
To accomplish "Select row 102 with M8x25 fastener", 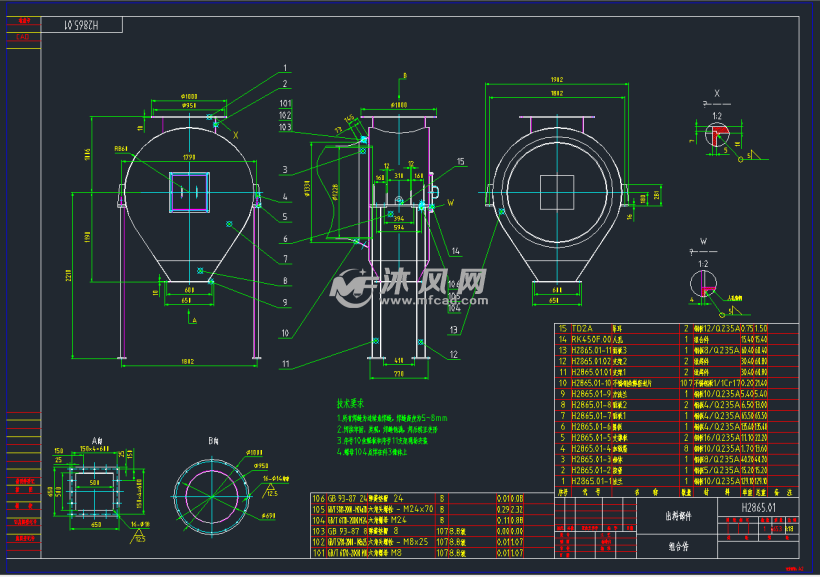I will [400, 541].
